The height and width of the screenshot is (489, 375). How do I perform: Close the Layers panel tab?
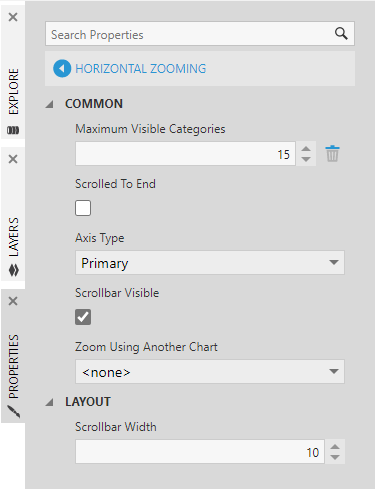[13, 159]
